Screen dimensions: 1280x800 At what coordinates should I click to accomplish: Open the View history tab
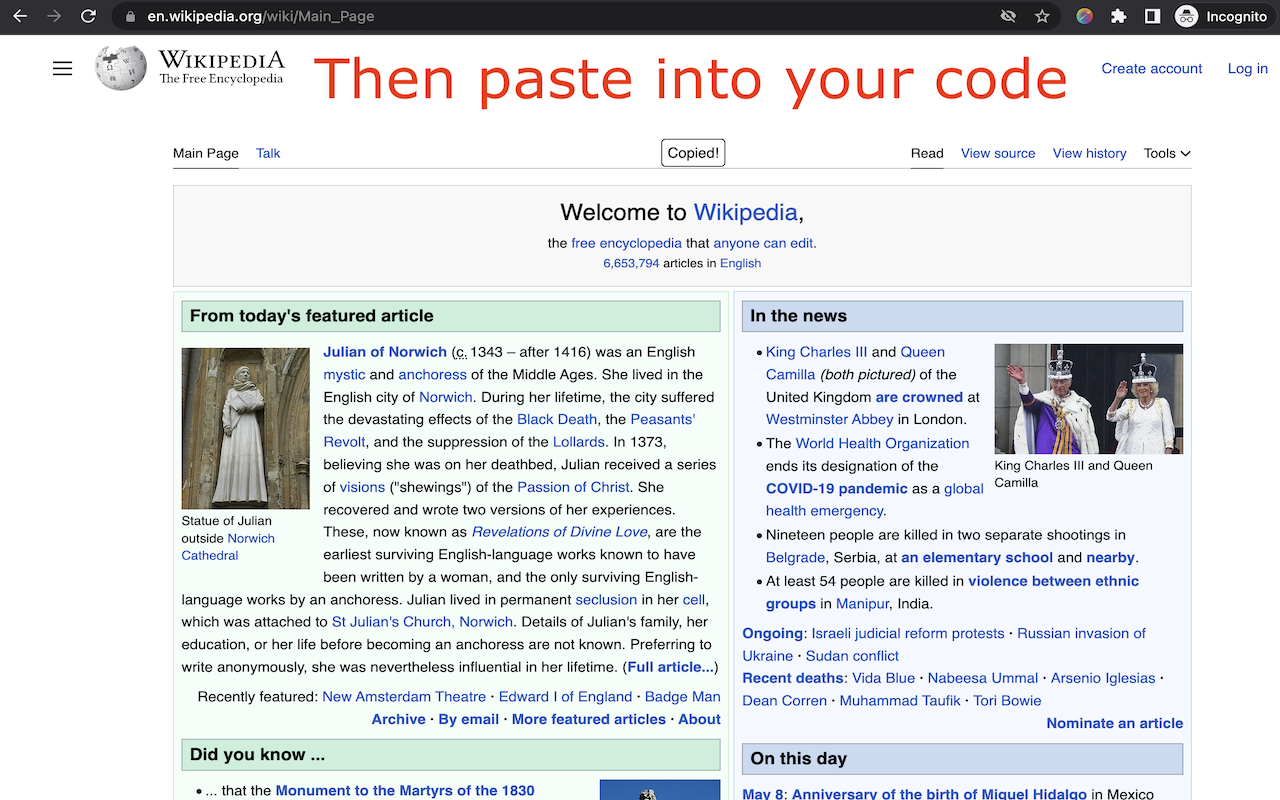click(x=1089, y=153)
